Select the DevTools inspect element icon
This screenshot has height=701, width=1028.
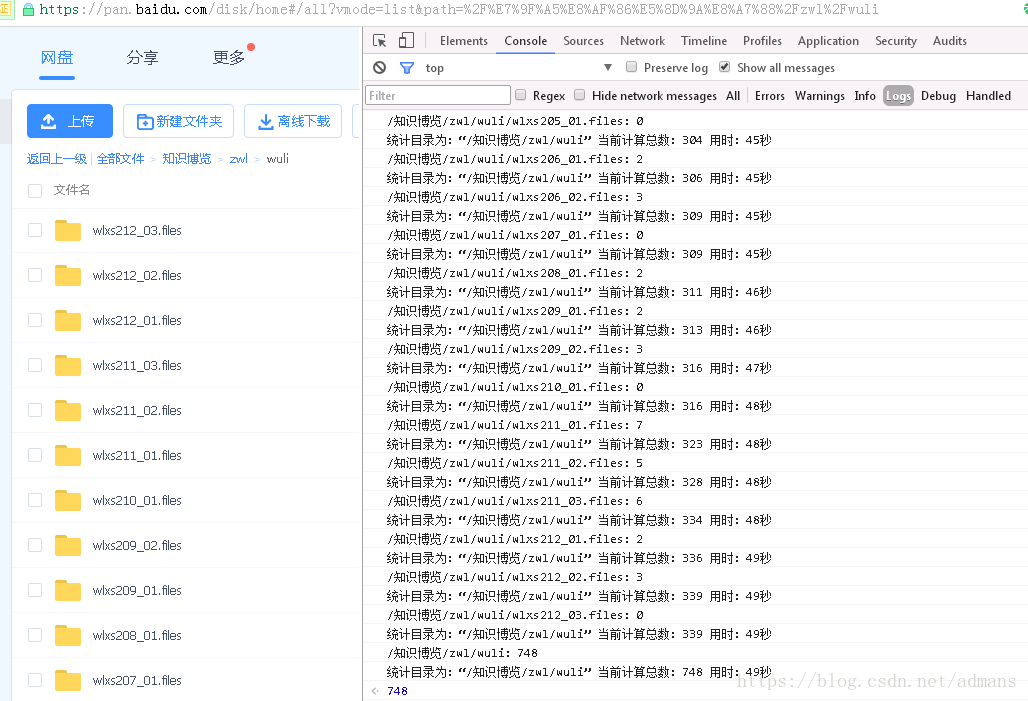380,41
